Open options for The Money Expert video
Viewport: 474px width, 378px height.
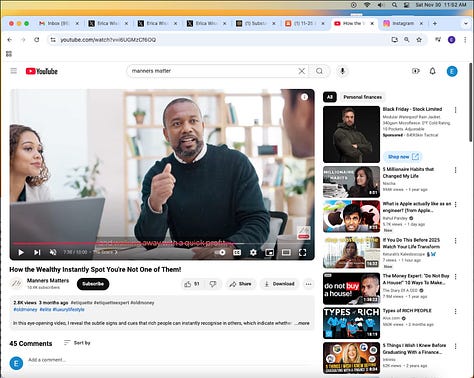pos(456,277)
